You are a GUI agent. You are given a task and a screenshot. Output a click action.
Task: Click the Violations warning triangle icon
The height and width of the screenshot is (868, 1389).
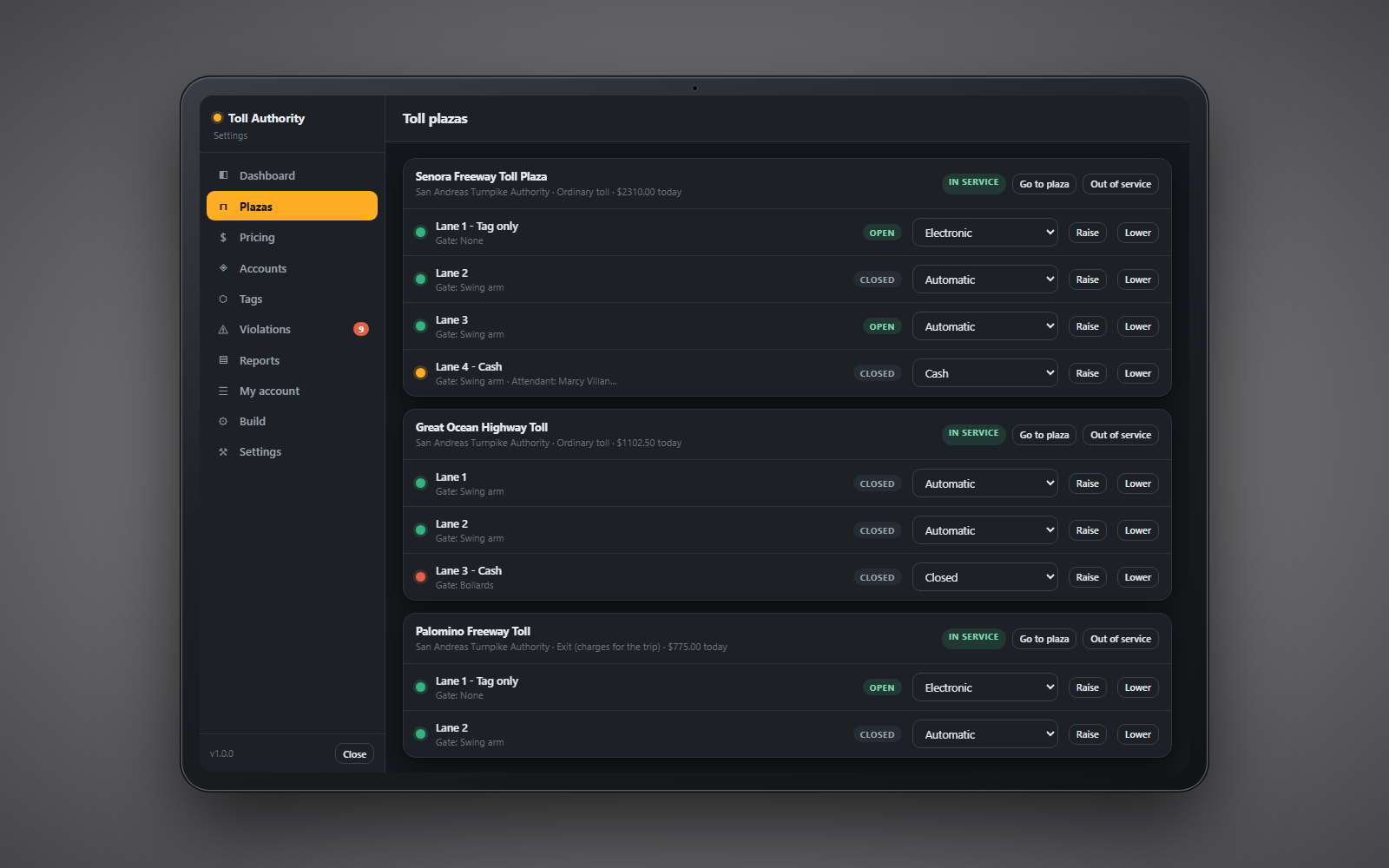[223, 330]
